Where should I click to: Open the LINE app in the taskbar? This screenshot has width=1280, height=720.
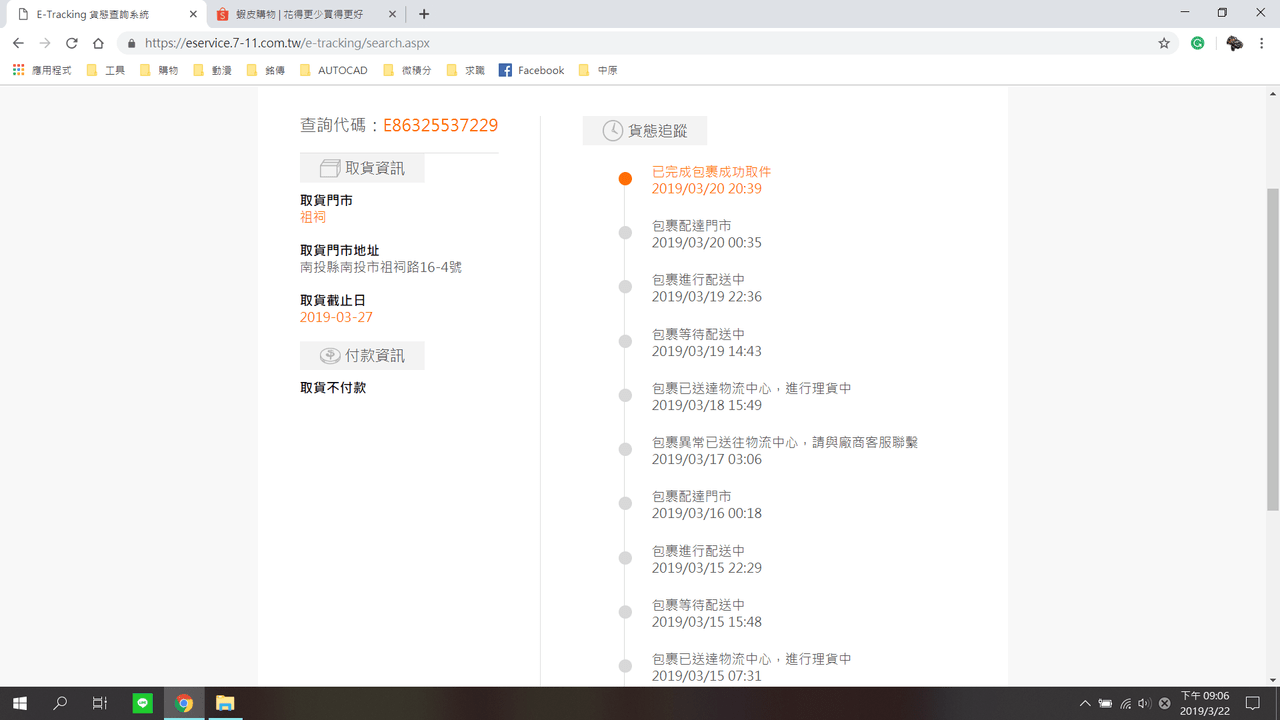(x=143, y=703)
